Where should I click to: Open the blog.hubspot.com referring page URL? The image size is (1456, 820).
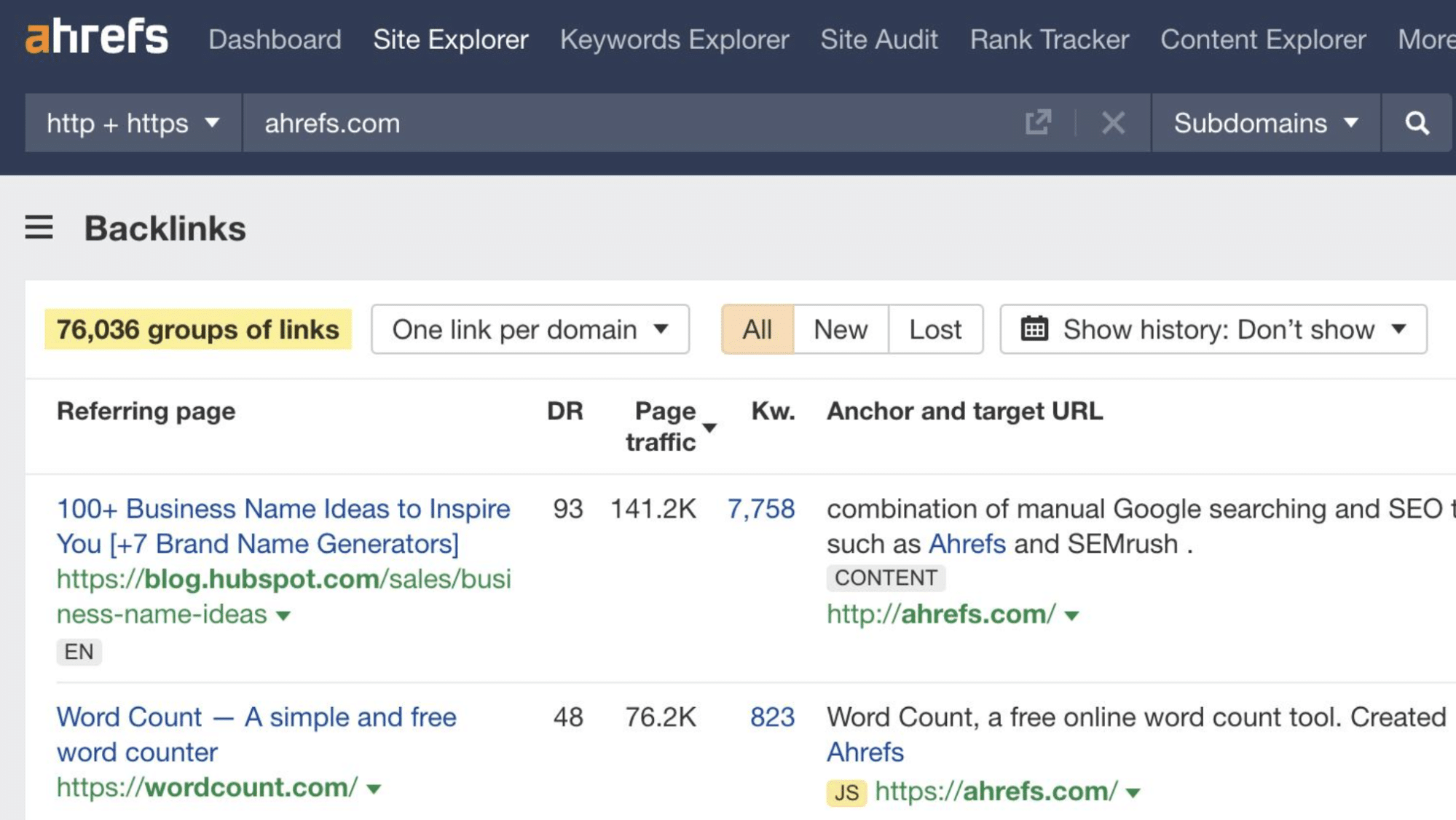coord(284,596)
